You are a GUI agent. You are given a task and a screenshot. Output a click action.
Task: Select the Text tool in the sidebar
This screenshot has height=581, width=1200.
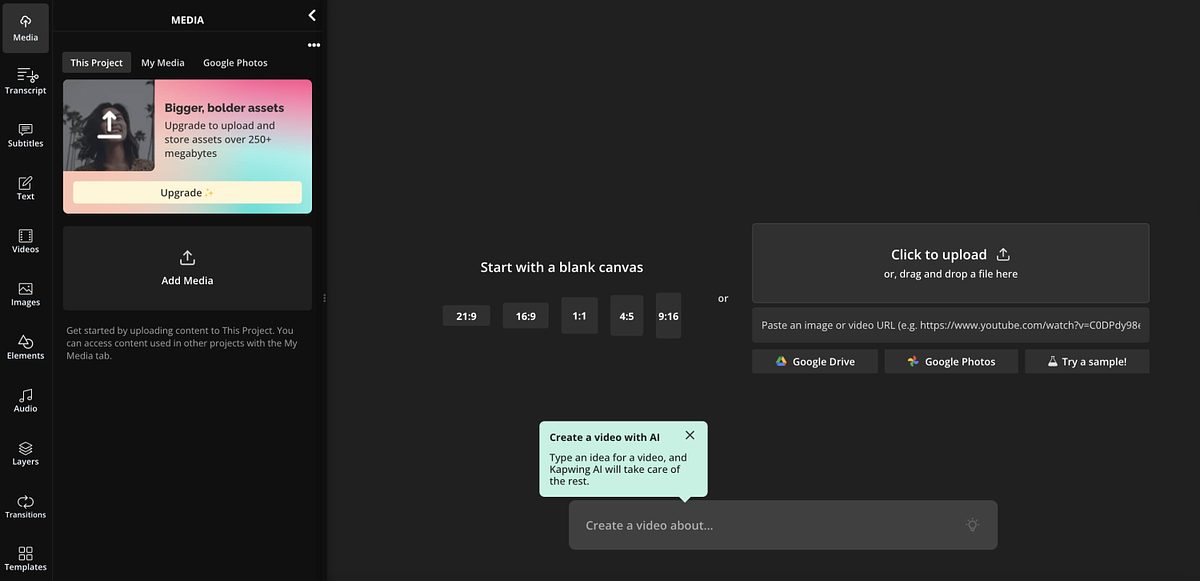(25, 188)
